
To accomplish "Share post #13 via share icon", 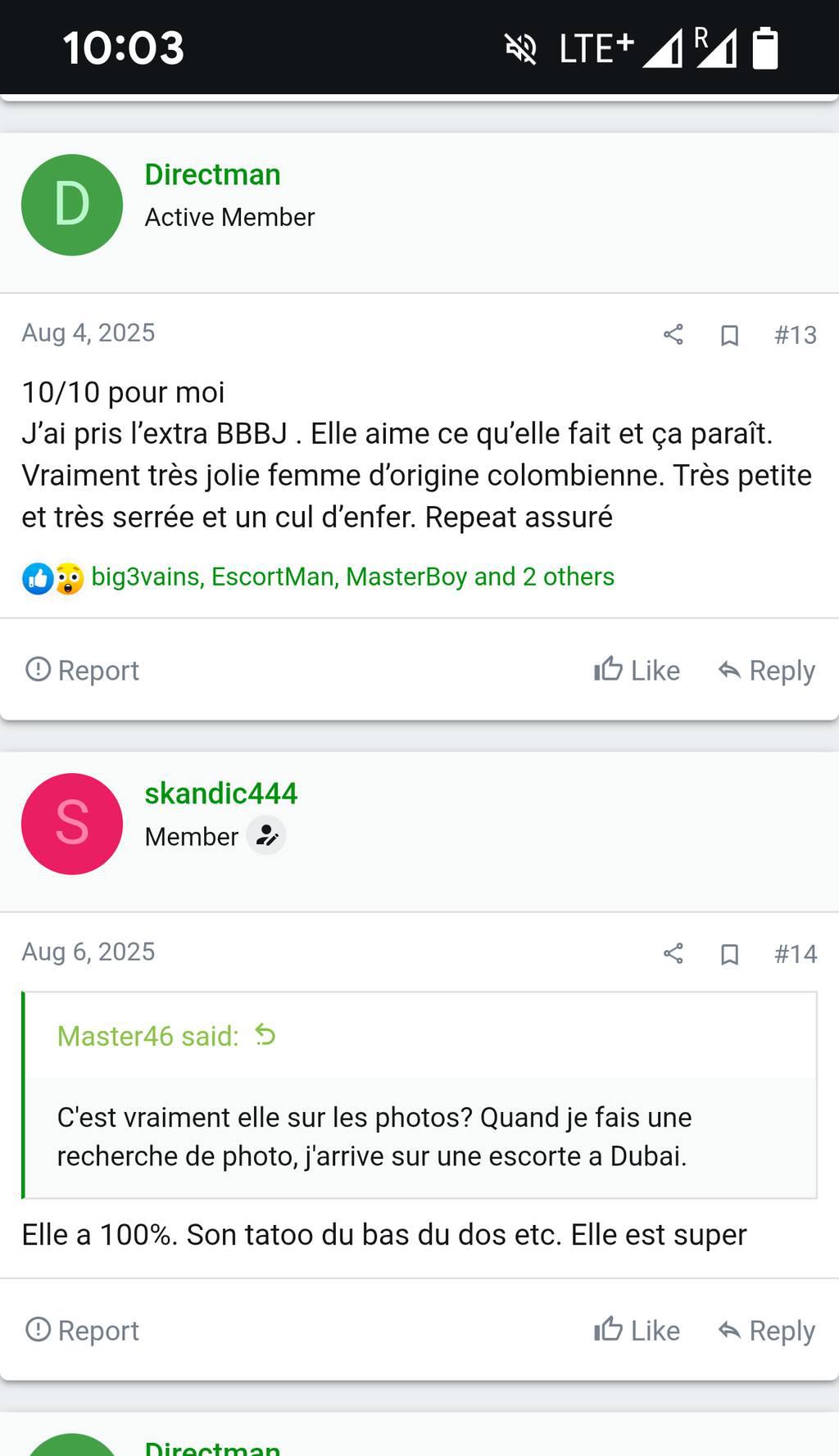I will point(673,334).
